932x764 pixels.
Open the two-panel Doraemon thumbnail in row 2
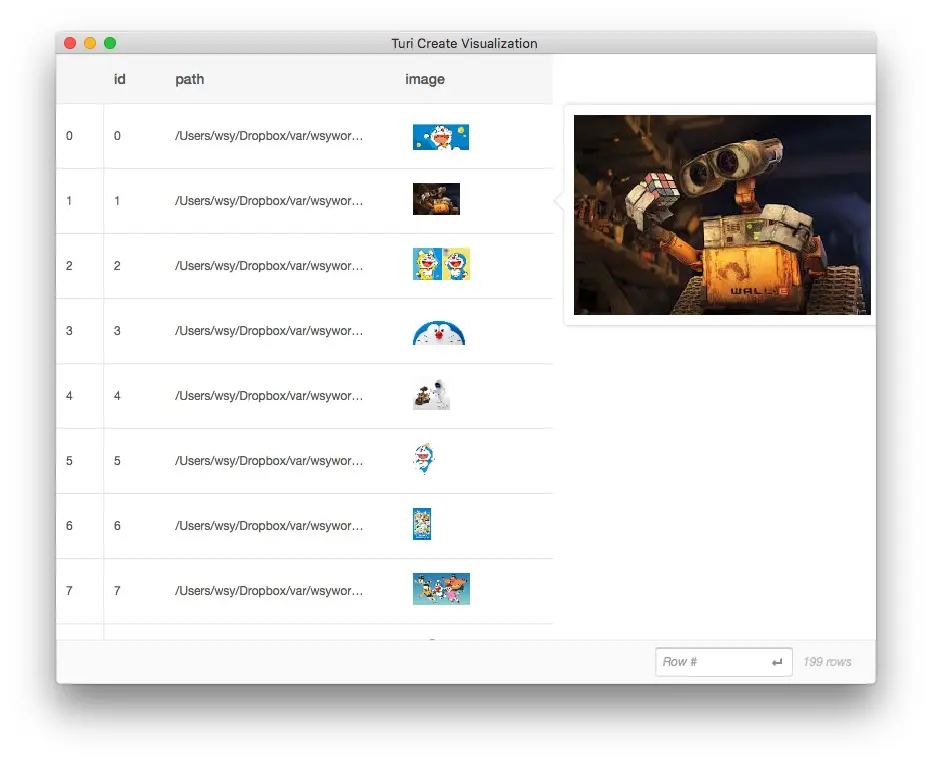tap(441, 264)
